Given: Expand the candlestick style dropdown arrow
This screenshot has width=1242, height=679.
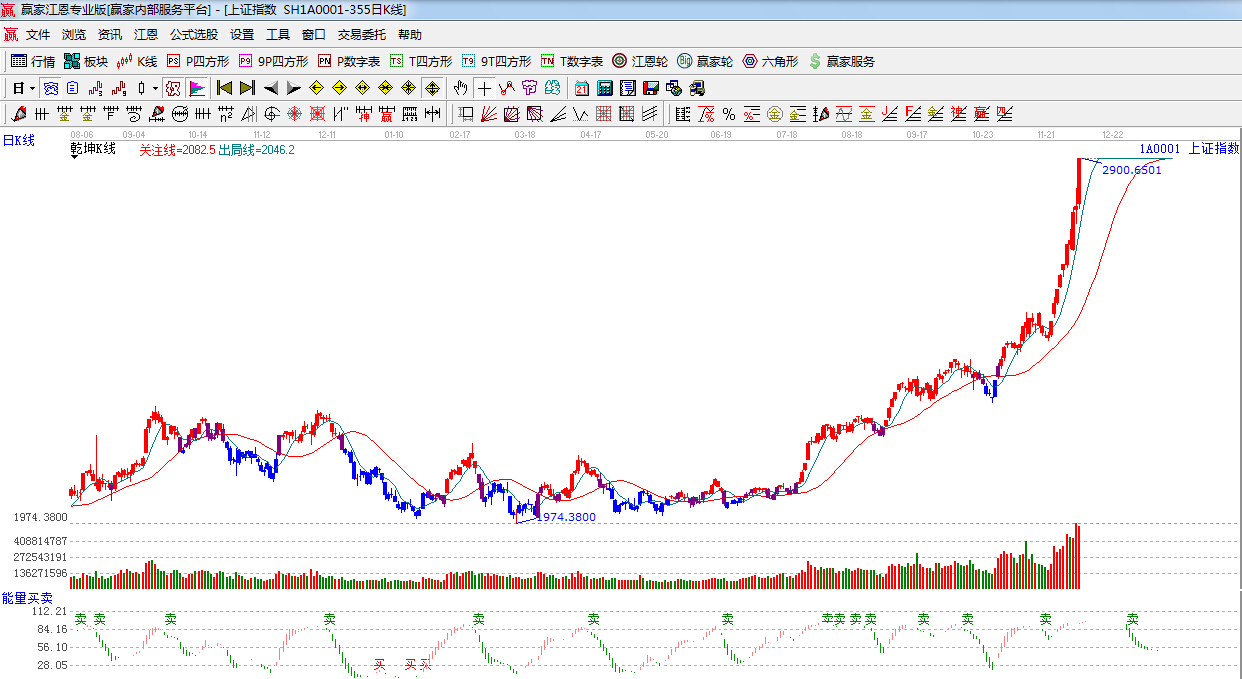Looking at the screenshot, I should 155,88.
